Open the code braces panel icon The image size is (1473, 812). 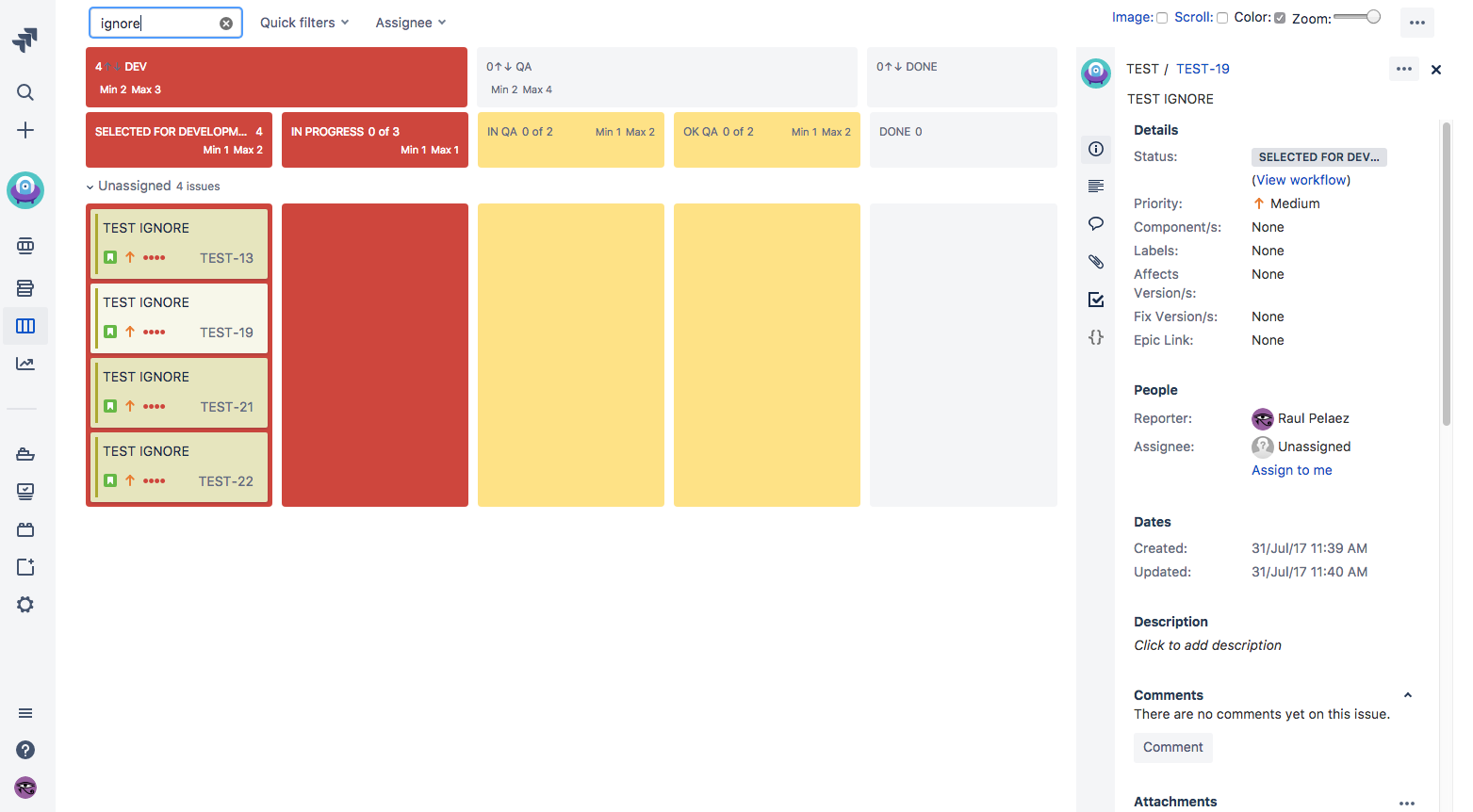click(1096, 337)
